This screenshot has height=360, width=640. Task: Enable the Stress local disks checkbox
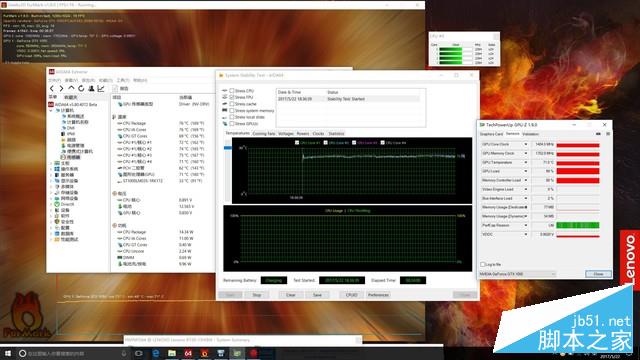tap(231, 117)
